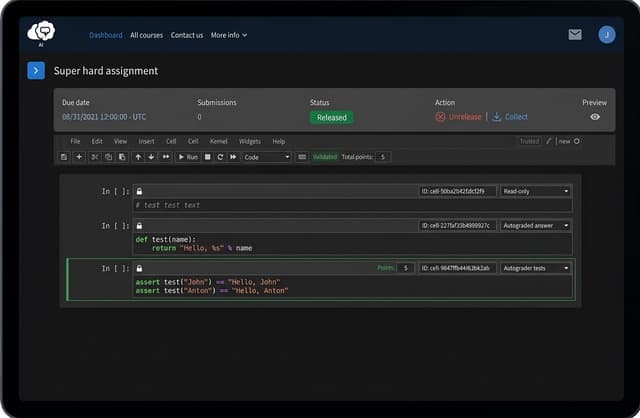
Task: Click the double-arrow toolbar icon after move down
Action: [x=166, y=157]
